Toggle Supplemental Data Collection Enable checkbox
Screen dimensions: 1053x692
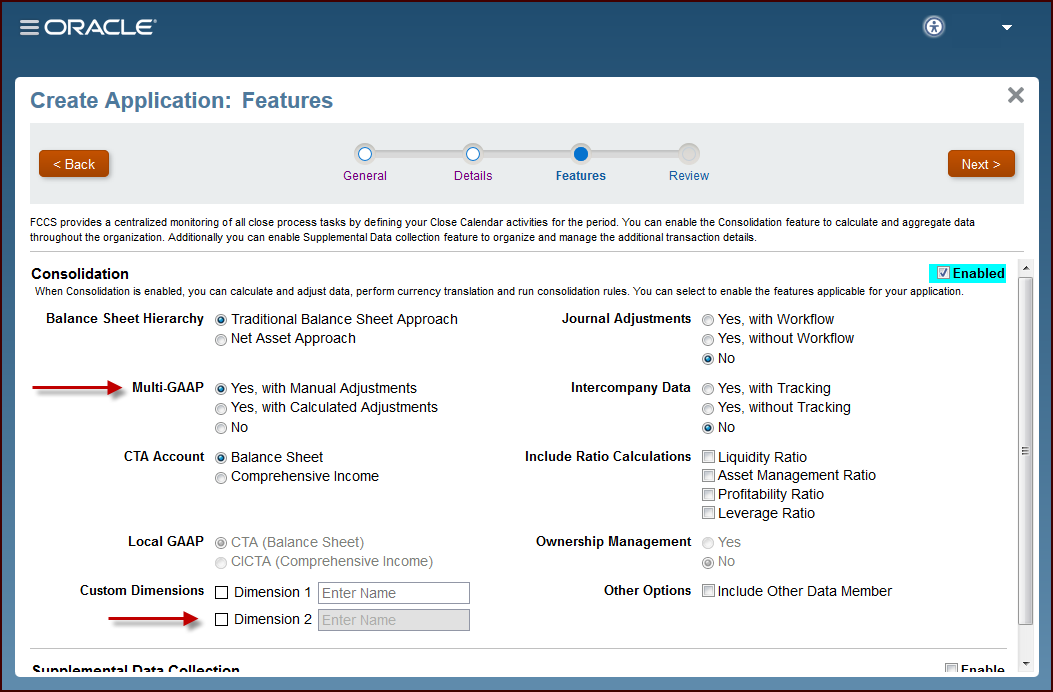(951, 669)
